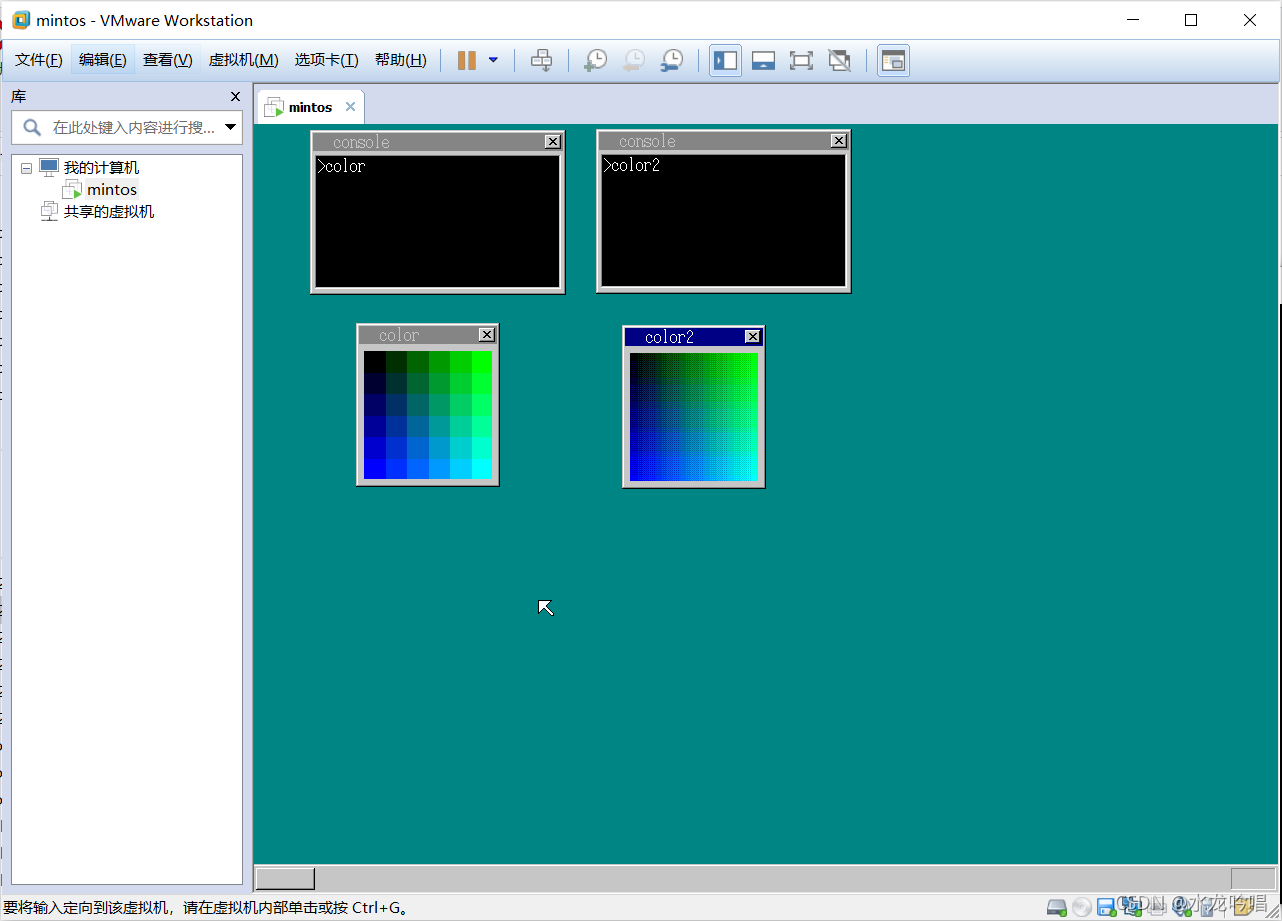Close the mintos tab
This screenshot has width=1282, height=921.
tap(350, 107)
